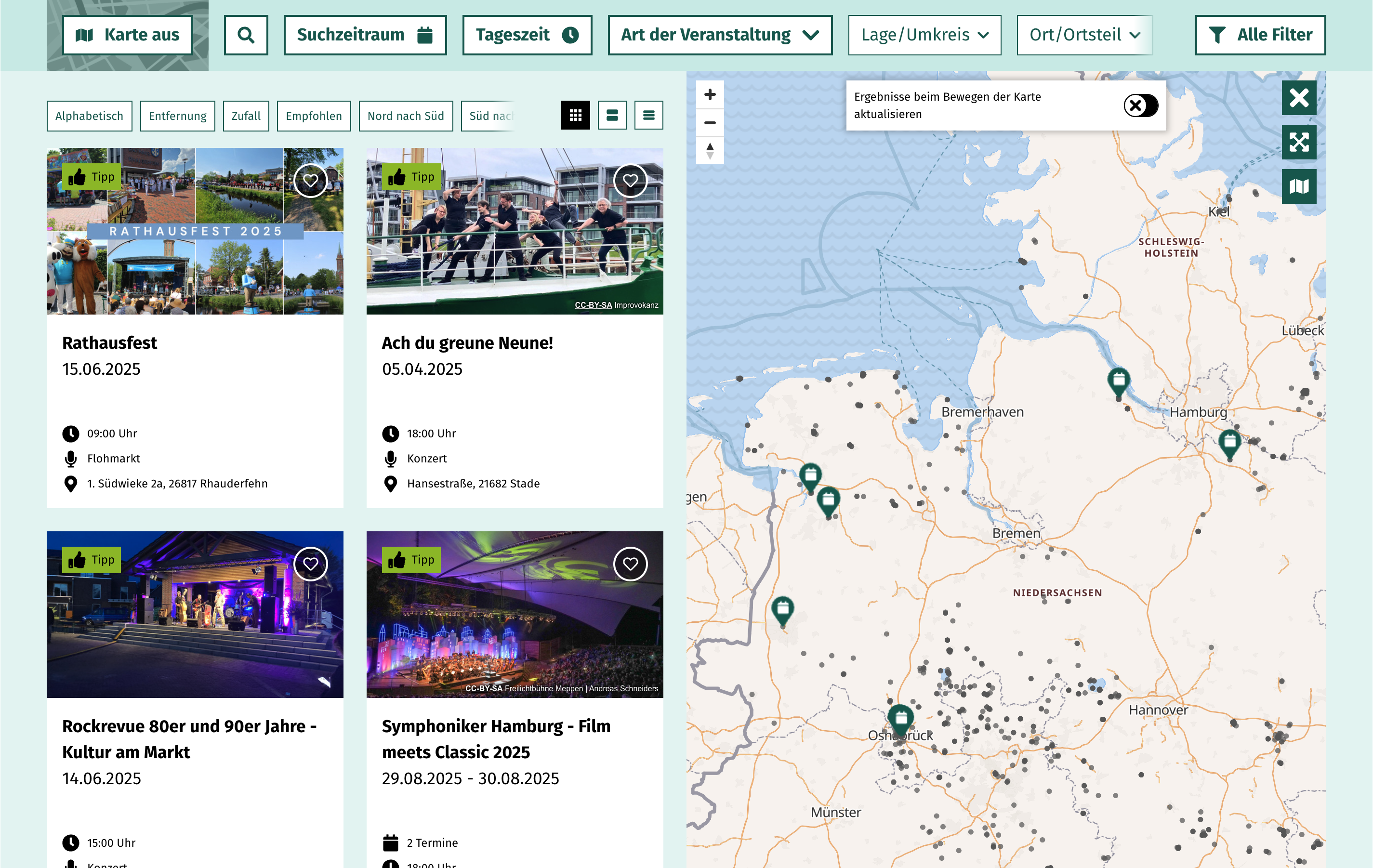1373x868 pixels.
Task: Click microphone icon beside Flohmarkt
Action: (71, 459)
